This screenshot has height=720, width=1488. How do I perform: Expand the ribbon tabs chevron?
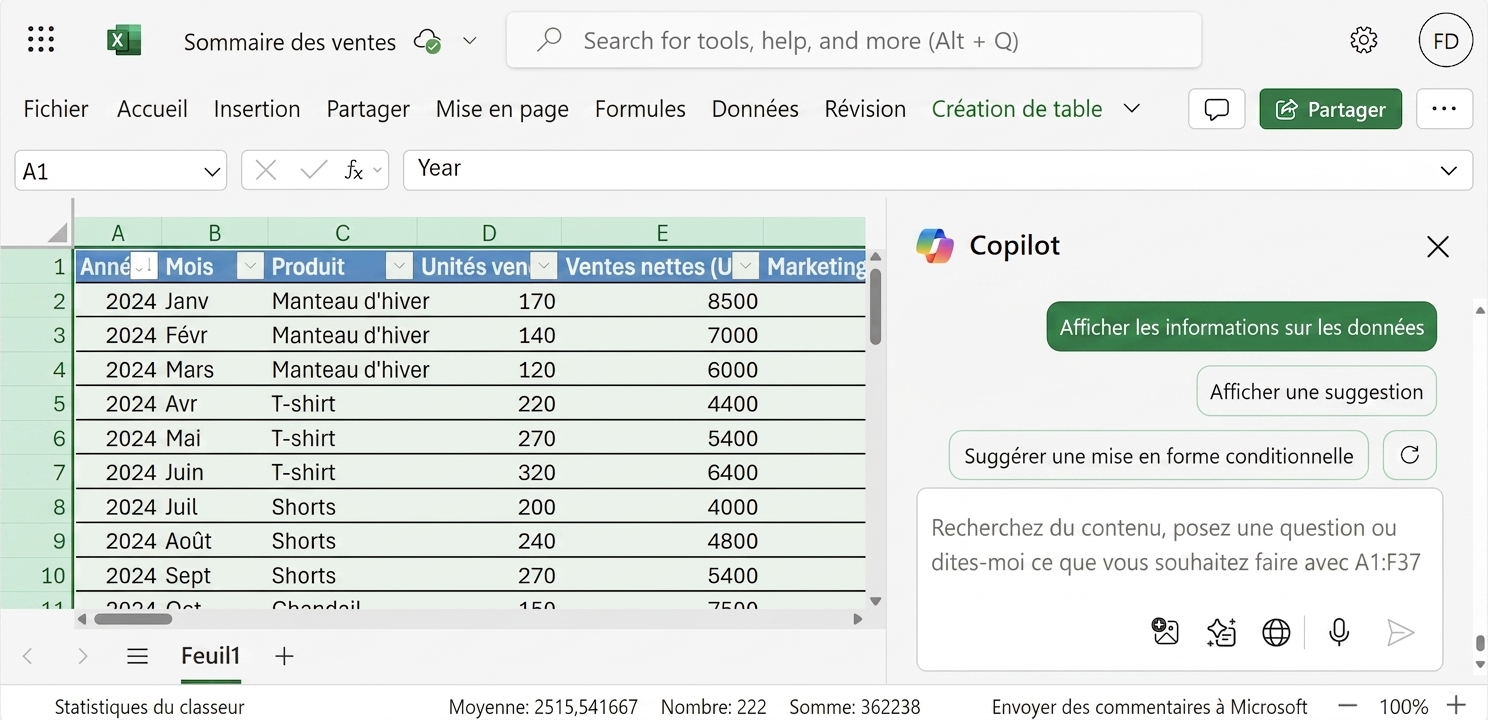point(1132,108)
